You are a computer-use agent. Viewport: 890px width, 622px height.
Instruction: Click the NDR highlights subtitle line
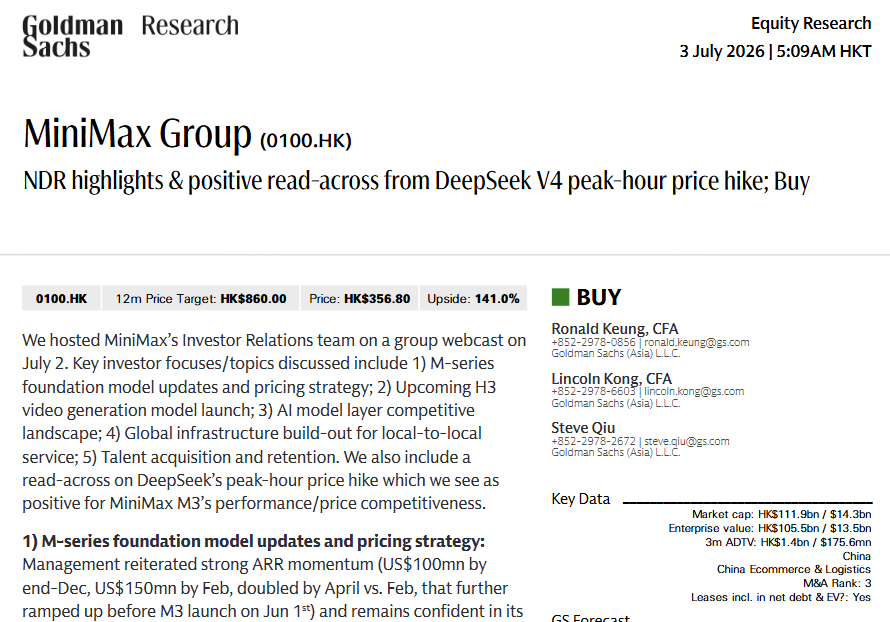click(x=416, y=181)
